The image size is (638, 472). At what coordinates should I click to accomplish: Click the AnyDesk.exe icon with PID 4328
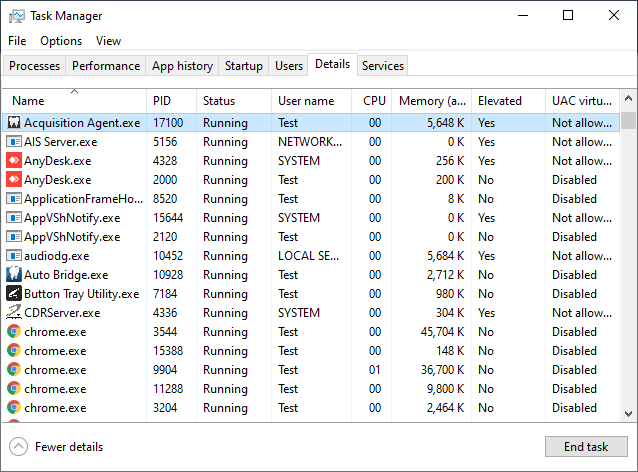[x=14, y=161]
